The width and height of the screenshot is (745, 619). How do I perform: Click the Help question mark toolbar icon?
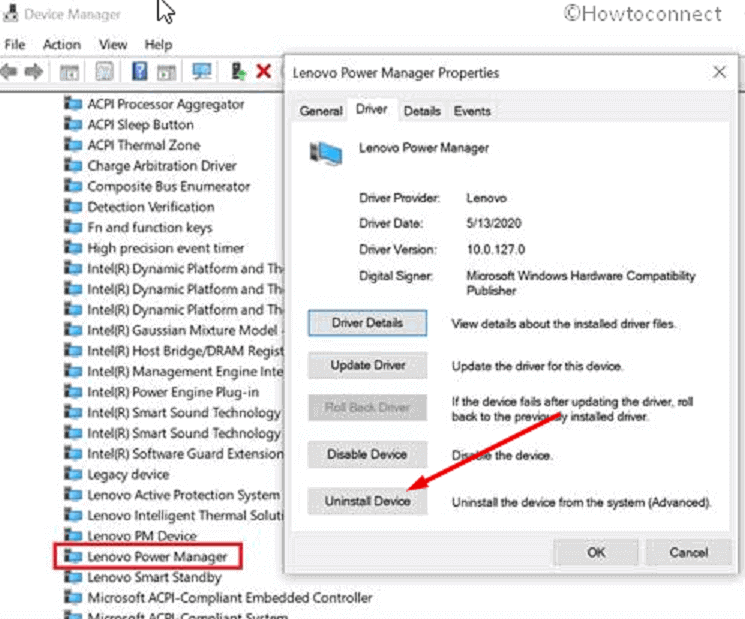(139, 72)
